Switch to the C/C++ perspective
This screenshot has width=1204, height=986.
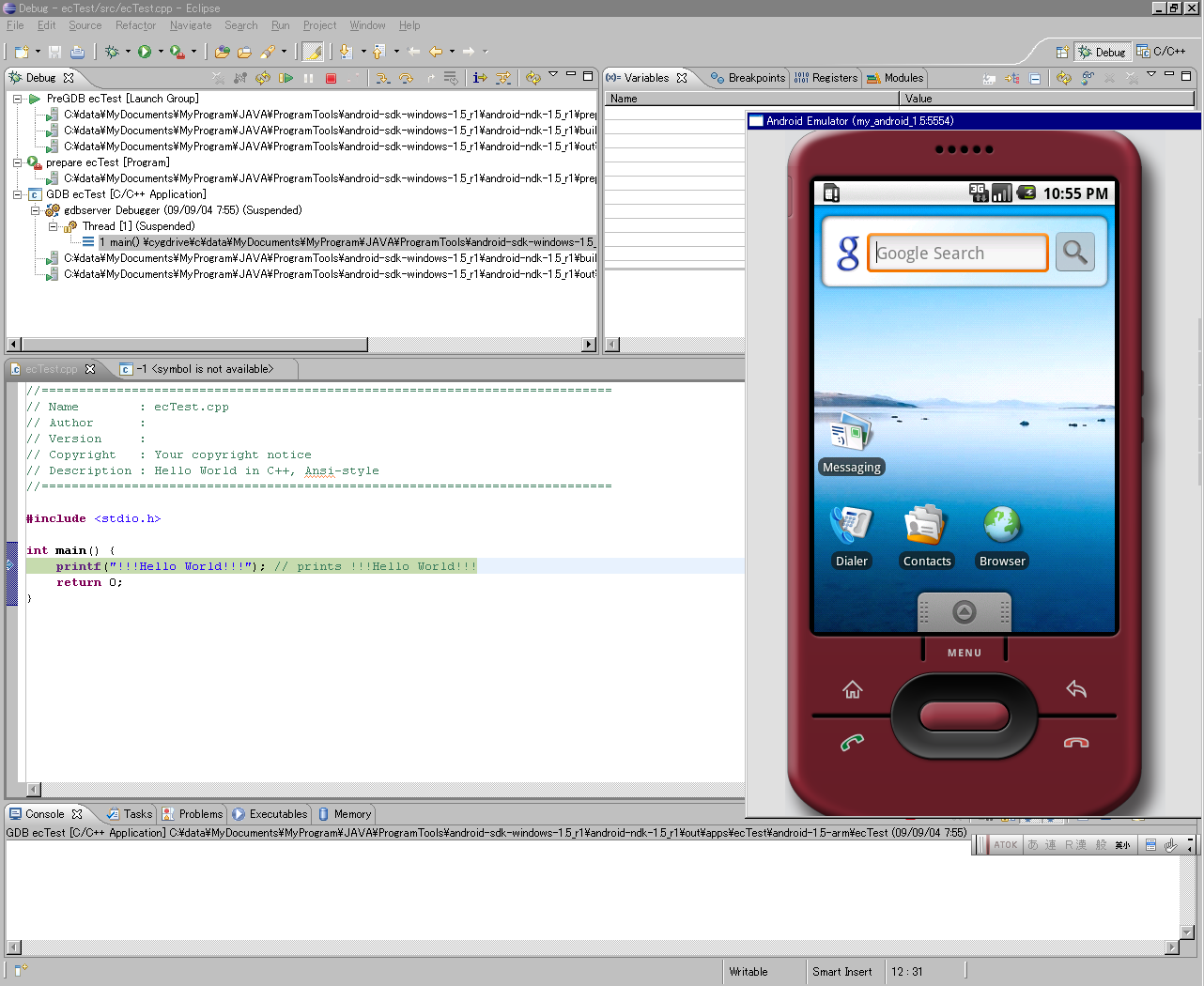pos(1161,52)
